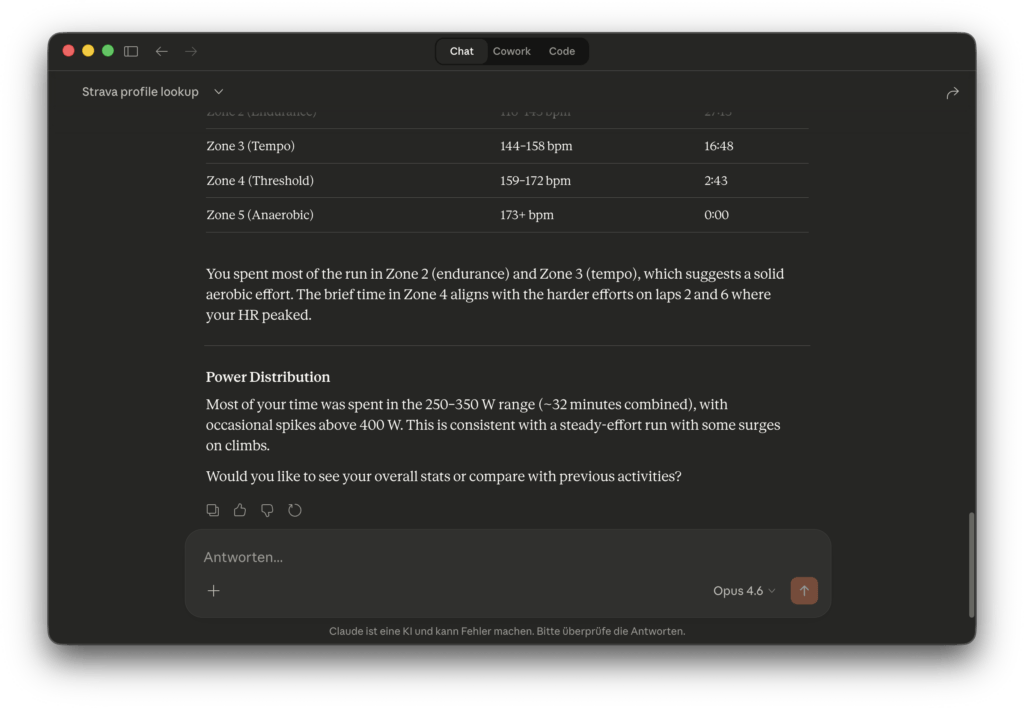Open the Strava profile lookup title dropdown
The height and width of the screenshot is (708, 1024).
click(152, 92)
